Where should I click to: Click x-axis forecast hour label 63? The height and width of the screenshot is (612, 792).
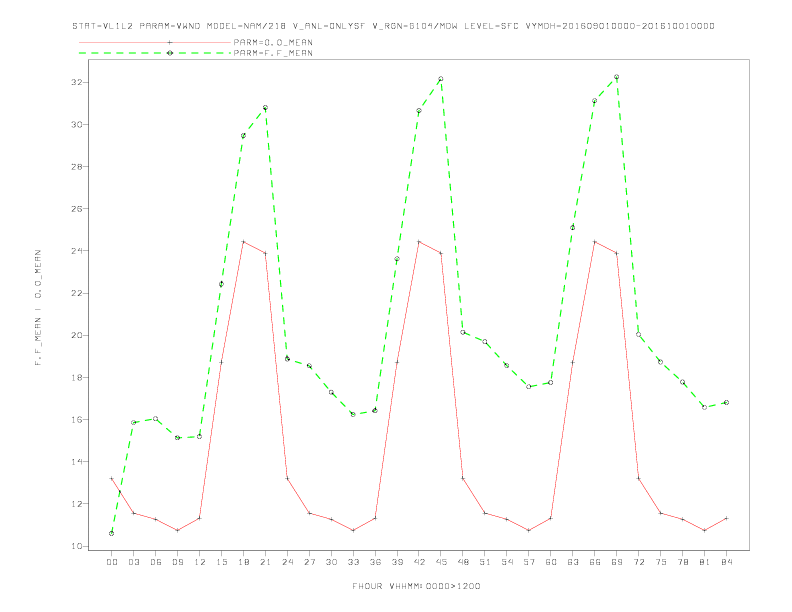point(573,562)
